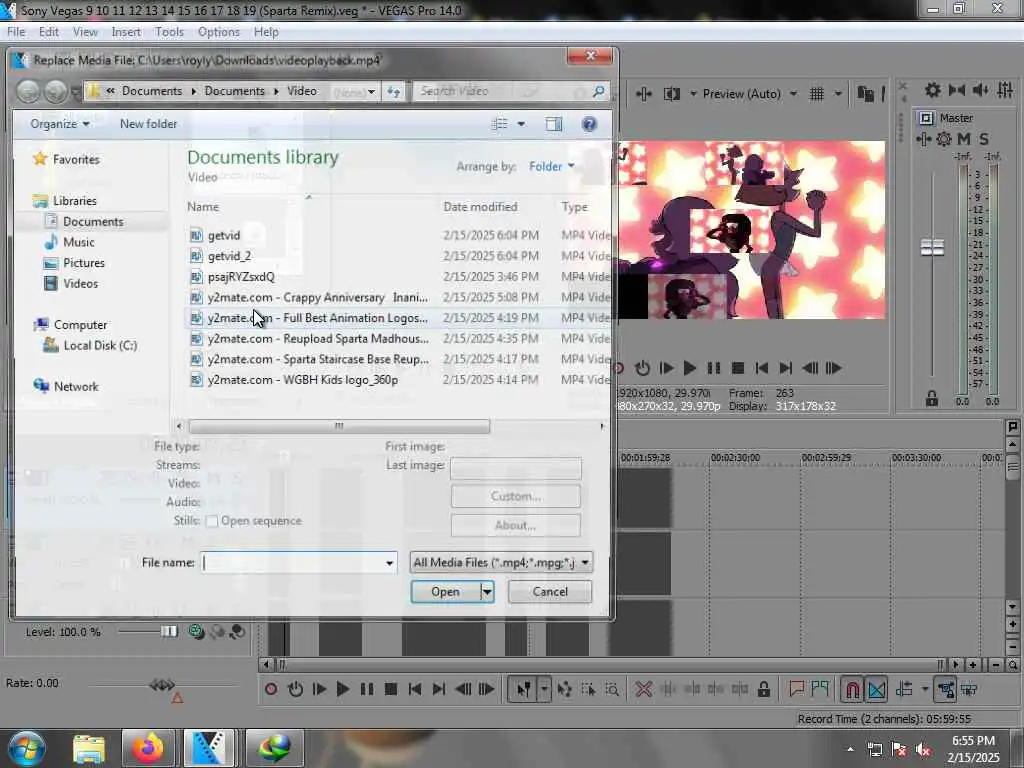The width and height of the screenshot is (1024, 768).
Task: Select the Zoom Edit tool in the timeline toolbar
Action: (612, 689)
